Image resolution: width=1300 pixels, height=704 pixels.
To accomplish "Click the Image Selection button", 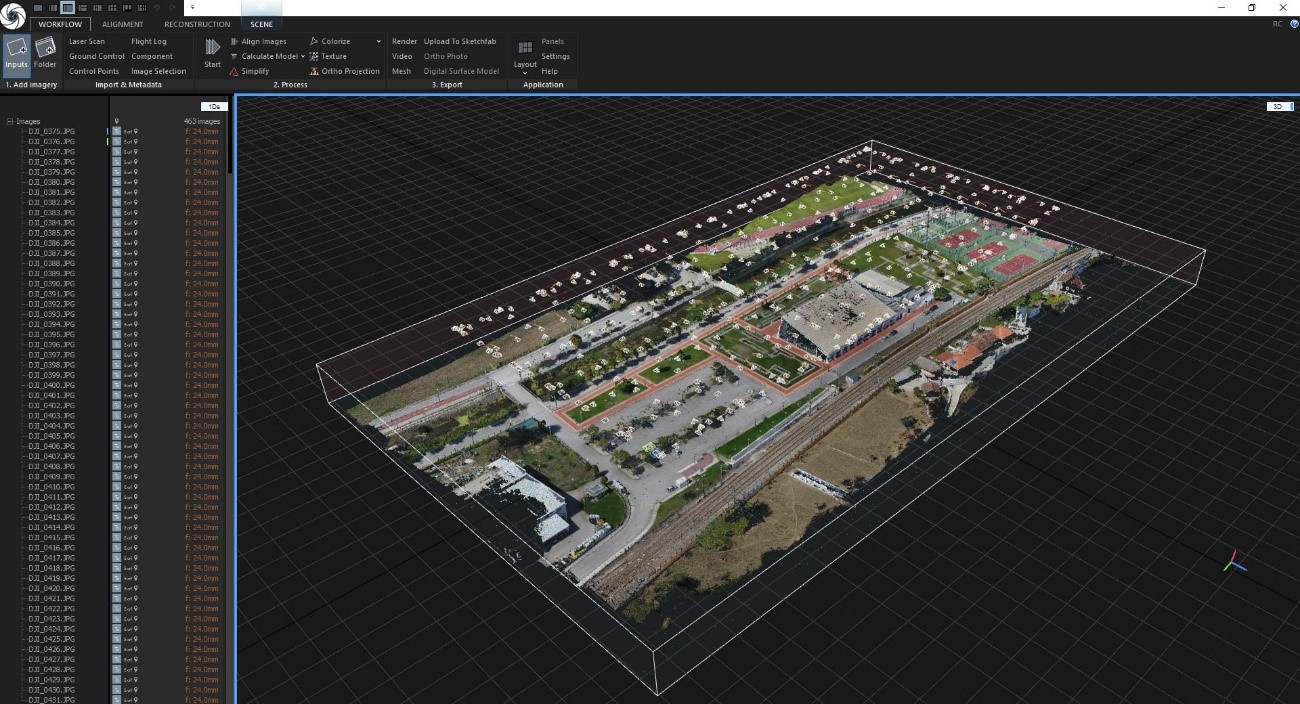I will pyautogui.click(x=158, y=72).
